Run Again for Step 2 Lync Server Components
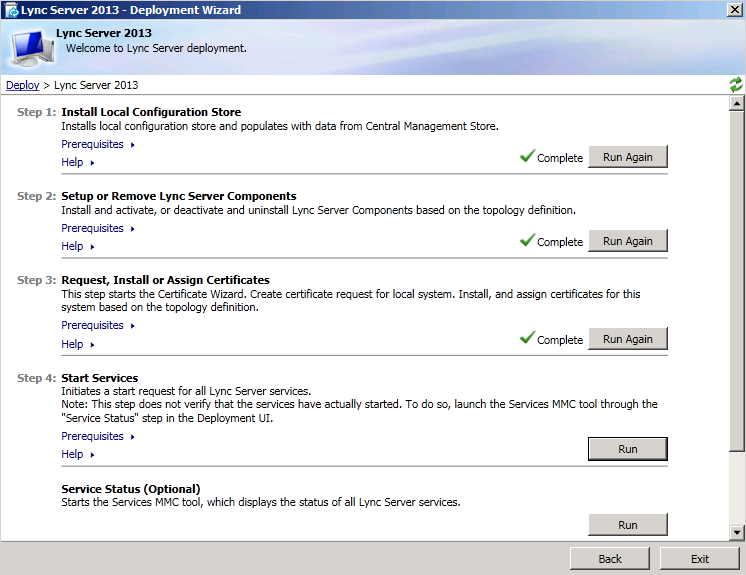The width and height of the screenshot is (746, 575). (628, 241)
